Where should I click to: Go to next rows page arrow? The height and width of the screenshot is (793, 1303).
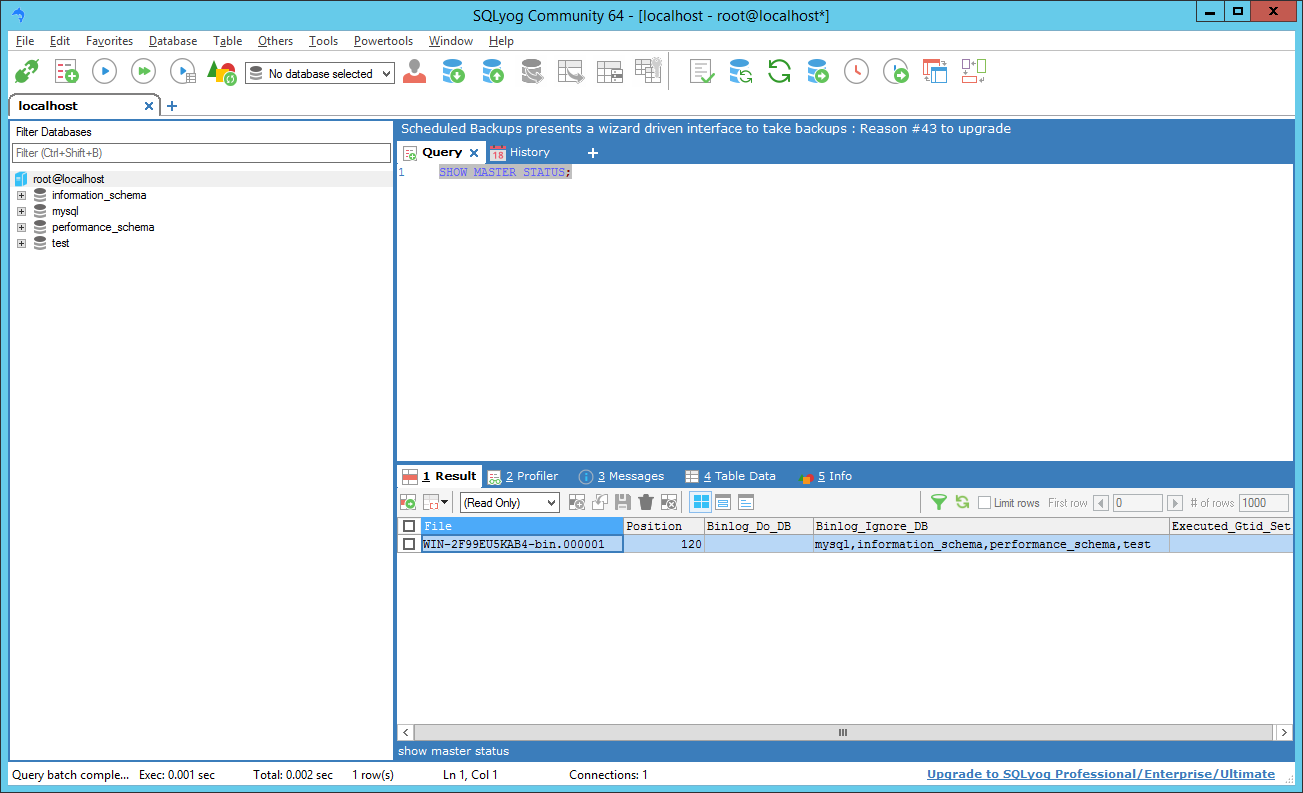click(x=1175, y=503)
